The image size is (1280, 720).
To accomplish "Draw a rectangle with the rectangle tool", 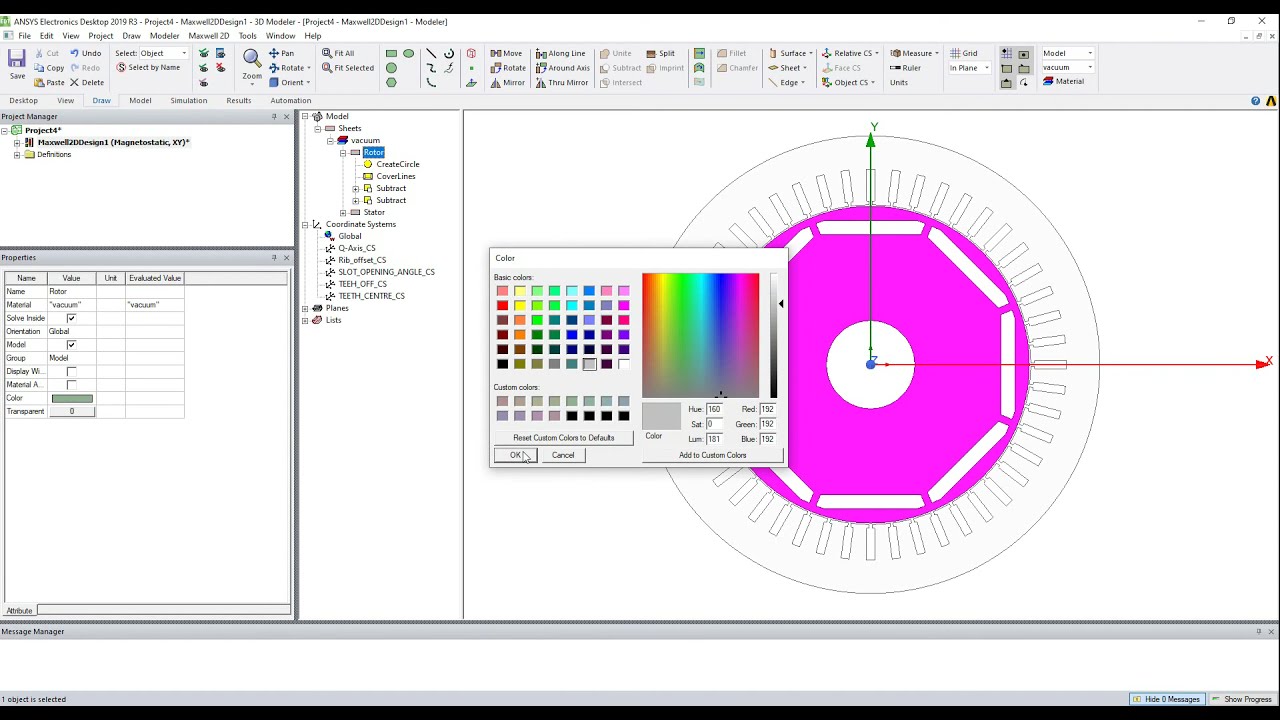I will coord(391,53).
